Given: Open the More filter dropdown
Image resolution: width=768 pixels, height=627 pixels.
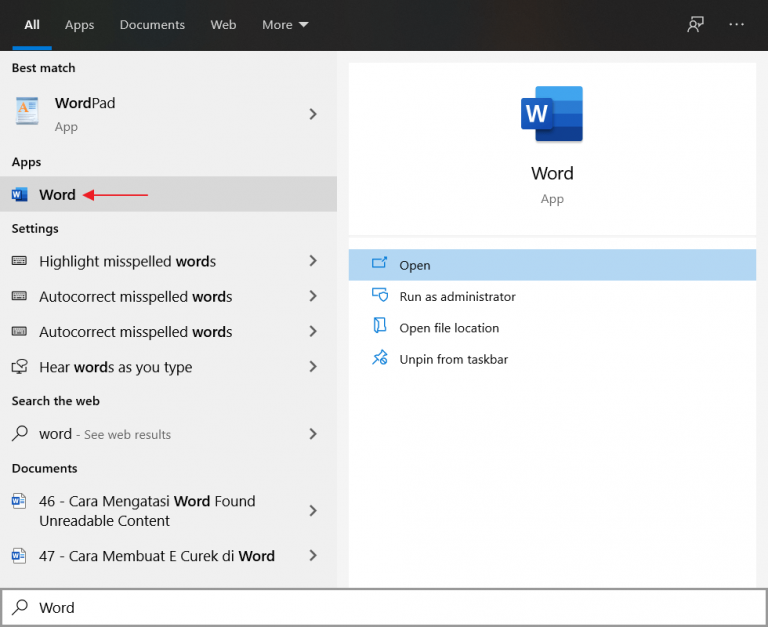Looking at the screenshot, I should point(285,24).
